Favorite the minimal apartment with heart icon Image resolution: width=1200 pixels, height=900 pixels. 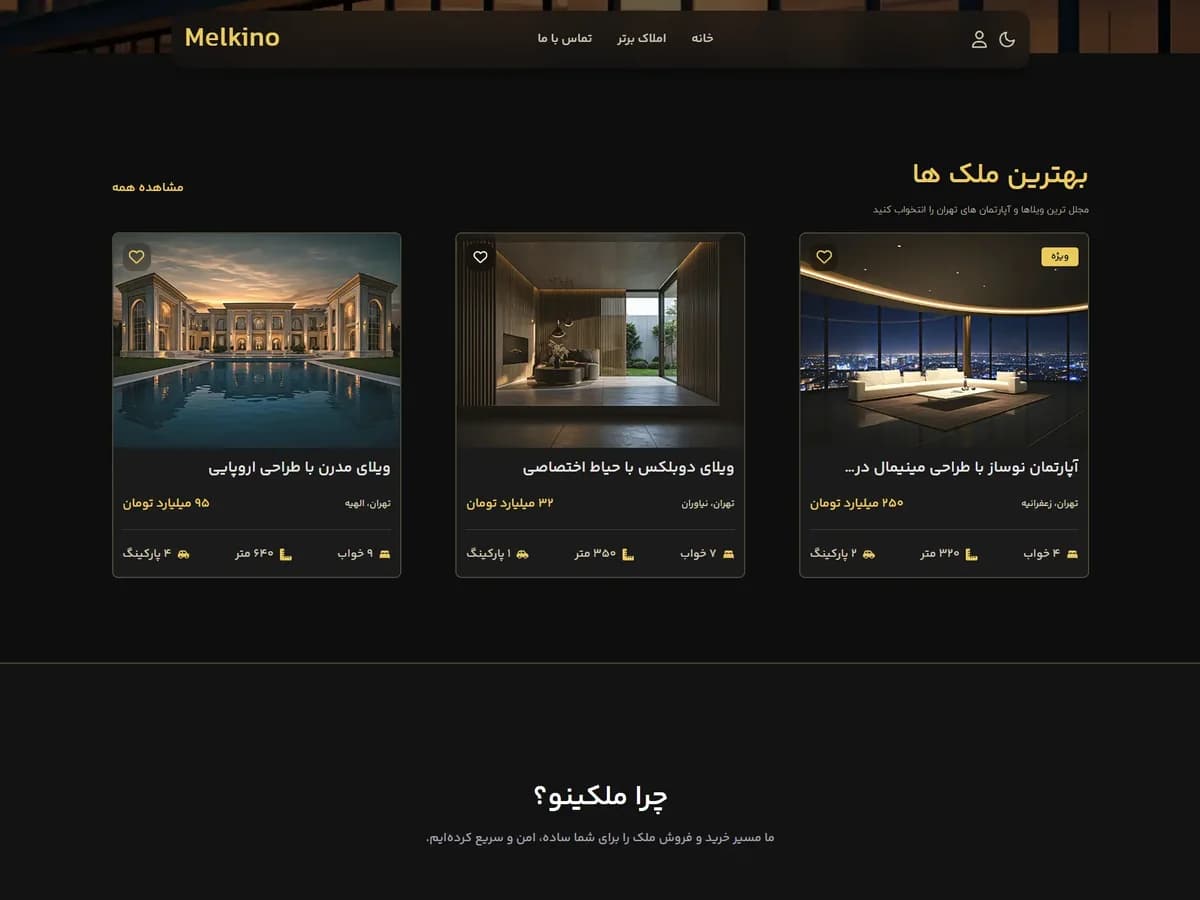tap(824, 257)
